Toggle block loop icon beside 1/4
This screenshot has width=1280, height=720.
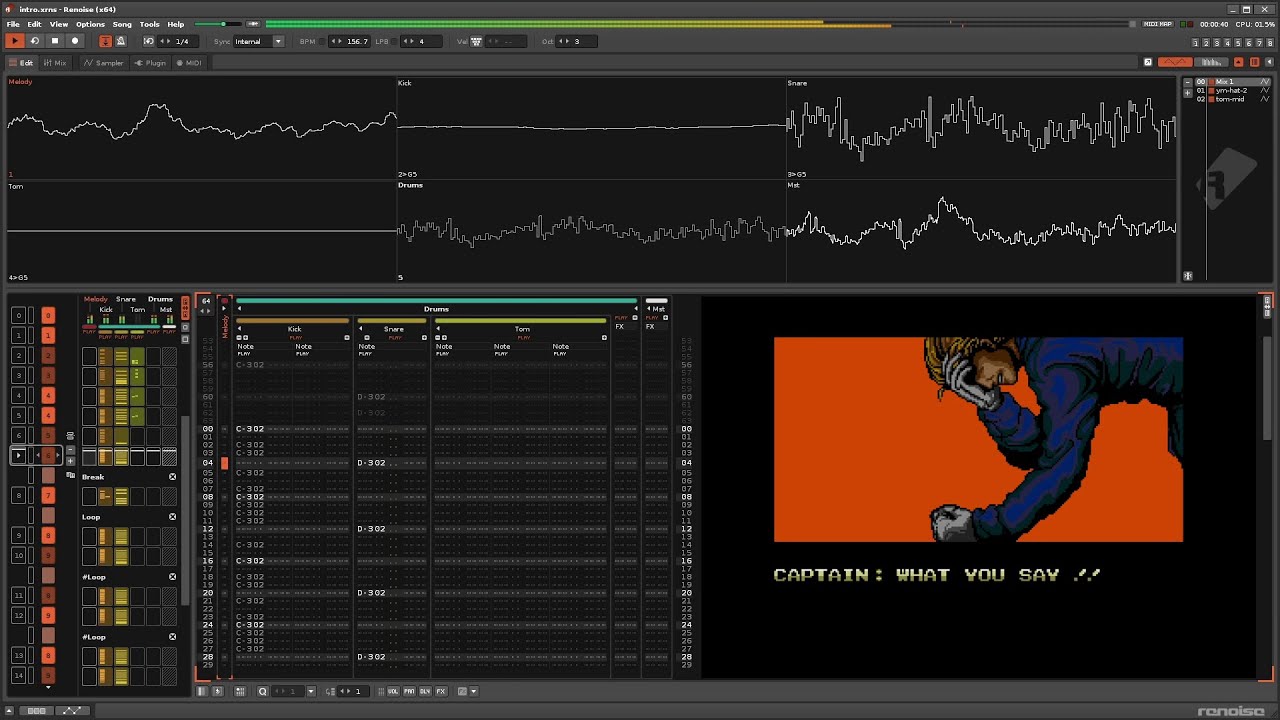[149, 41]
